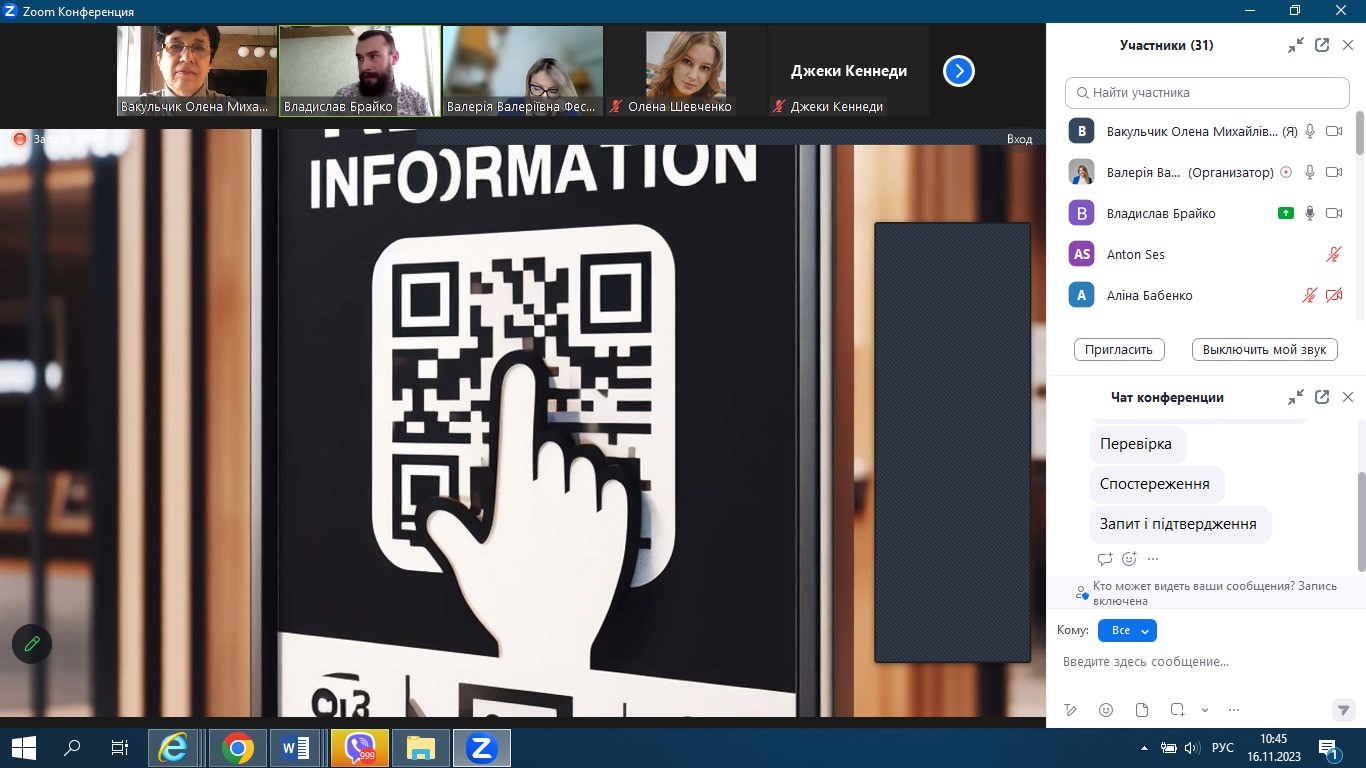The height and width of the screenshot is (768, 1366).
Task: Click the РУС language indicator in tray
Action: pos(1222,748)
